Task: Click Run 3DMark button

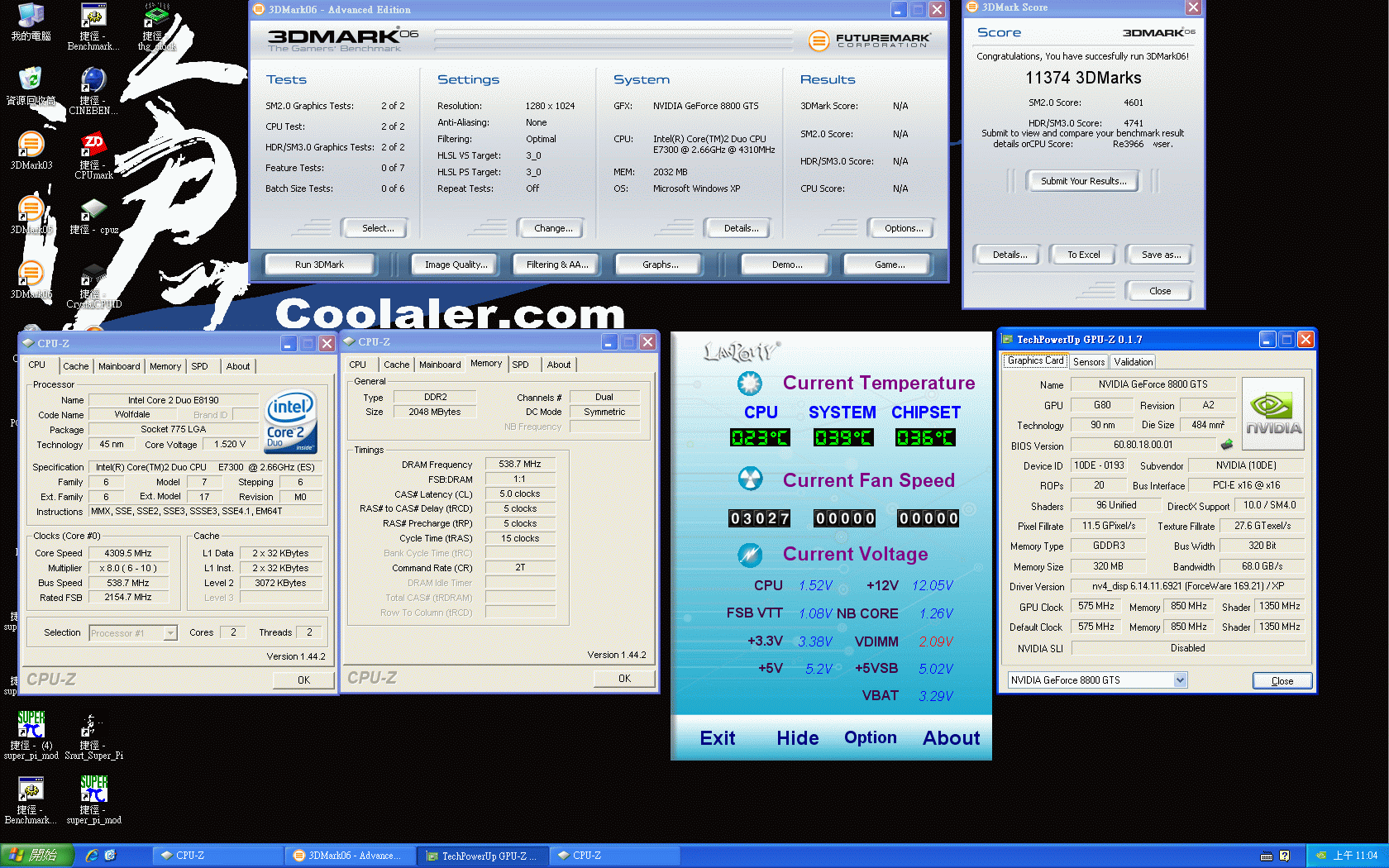Action: [319, 265]
